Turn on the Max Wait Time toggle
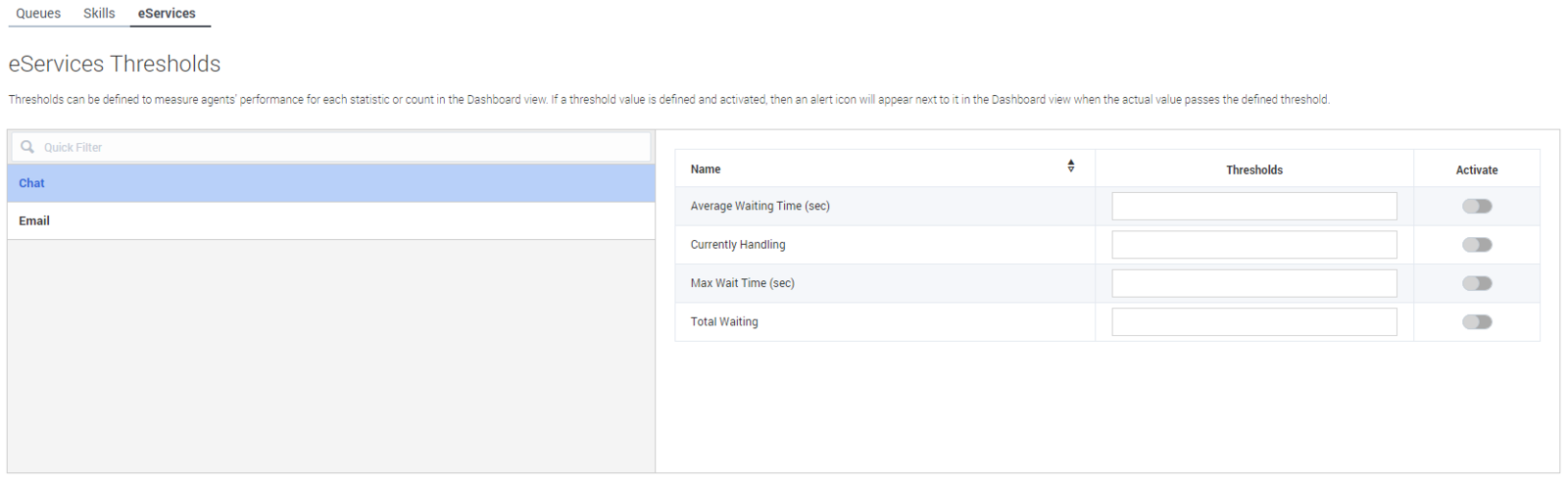This screenshot has width=1568, height=481. [1476, 283]
